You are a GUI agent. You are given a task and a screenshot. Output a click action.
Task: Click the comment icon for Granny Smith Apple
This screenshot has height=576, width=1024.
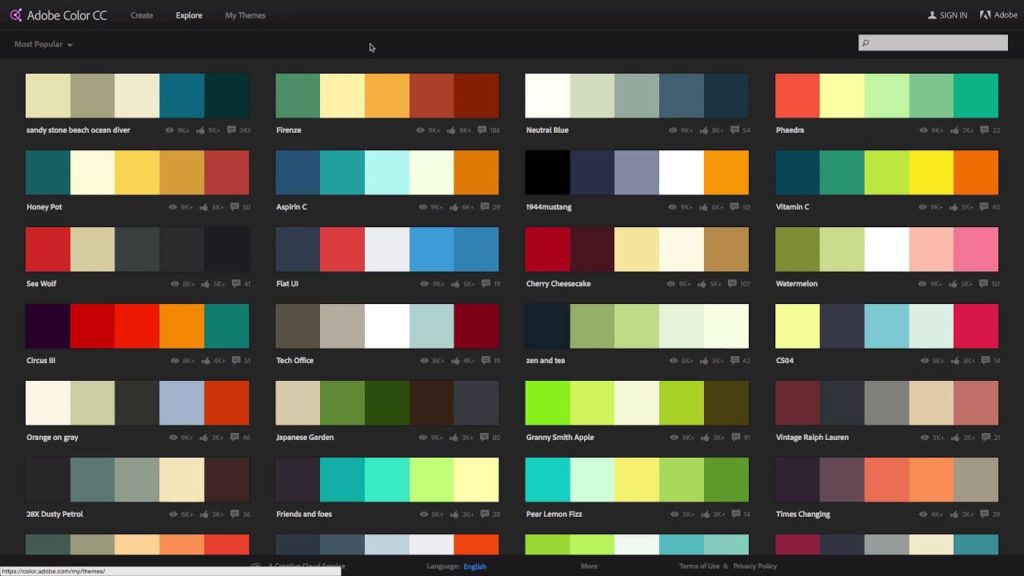(736, 438)
